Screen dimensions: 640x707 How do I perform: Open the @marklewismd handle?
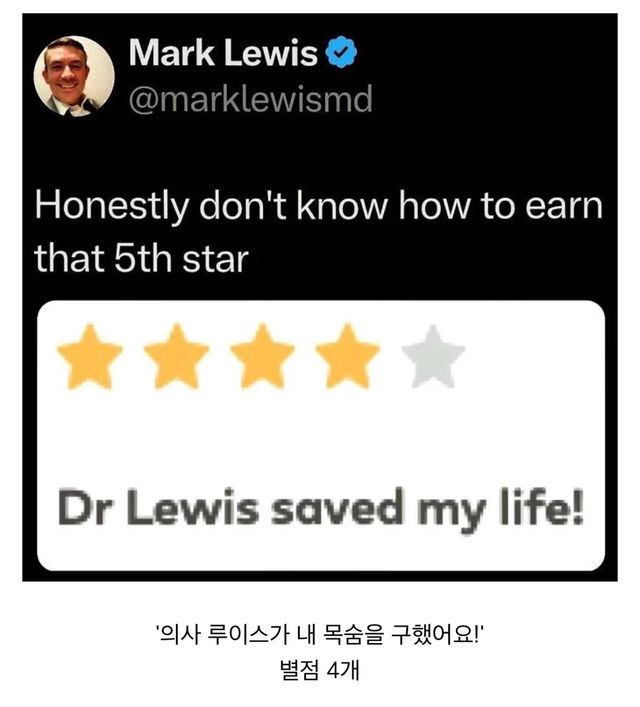click(x=251, y=99)
